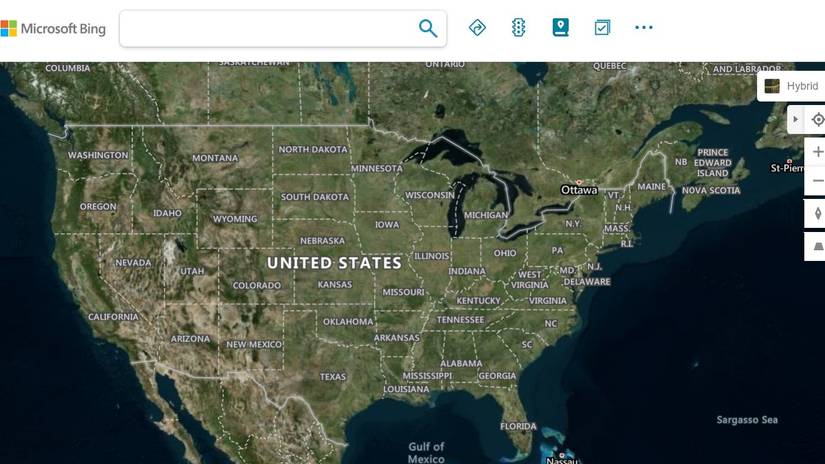The width and height of the screenshot is (825, 464).
Task: Open the saved places icon
Action: point(560,27)
